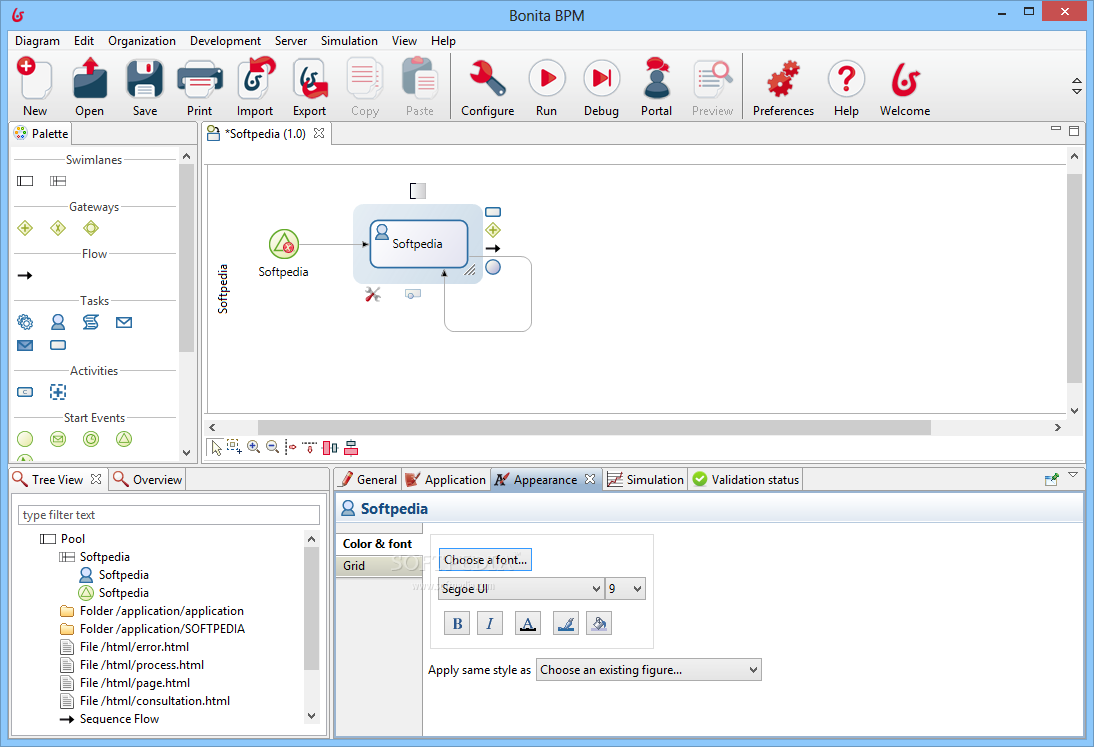Image resolution: width=1094 pixels, height=747 pixels.
Task: Select the Human task icon in Palette
Action: tap(58, 322)
